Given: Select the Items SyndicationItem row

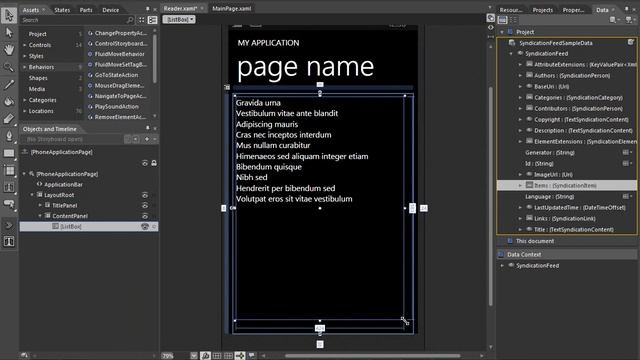Looking at the screenshot, I should [x=567, y=185].
